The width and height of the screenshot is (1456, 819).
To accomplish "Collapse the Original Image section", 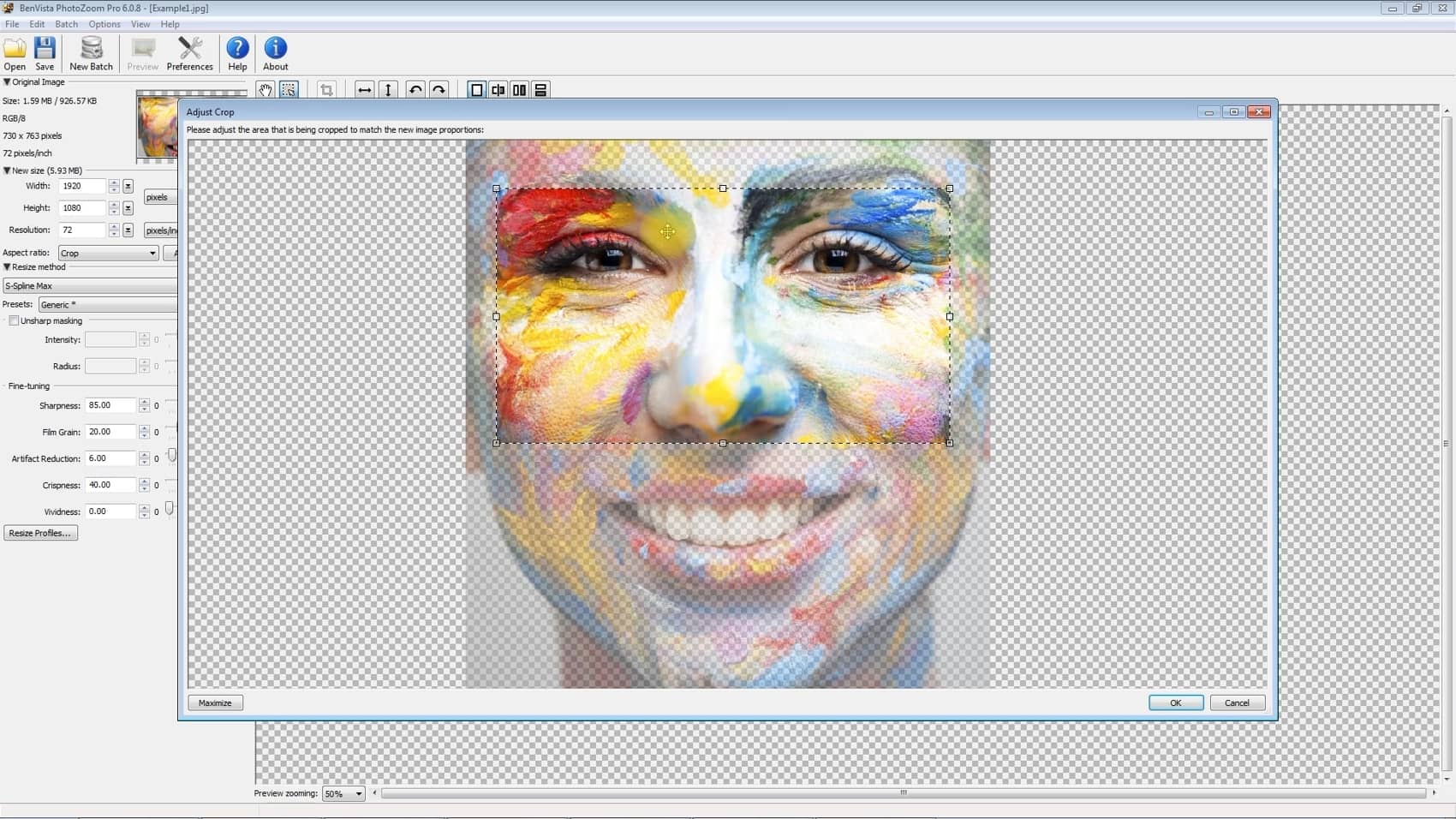I will [x=7, y=82].
